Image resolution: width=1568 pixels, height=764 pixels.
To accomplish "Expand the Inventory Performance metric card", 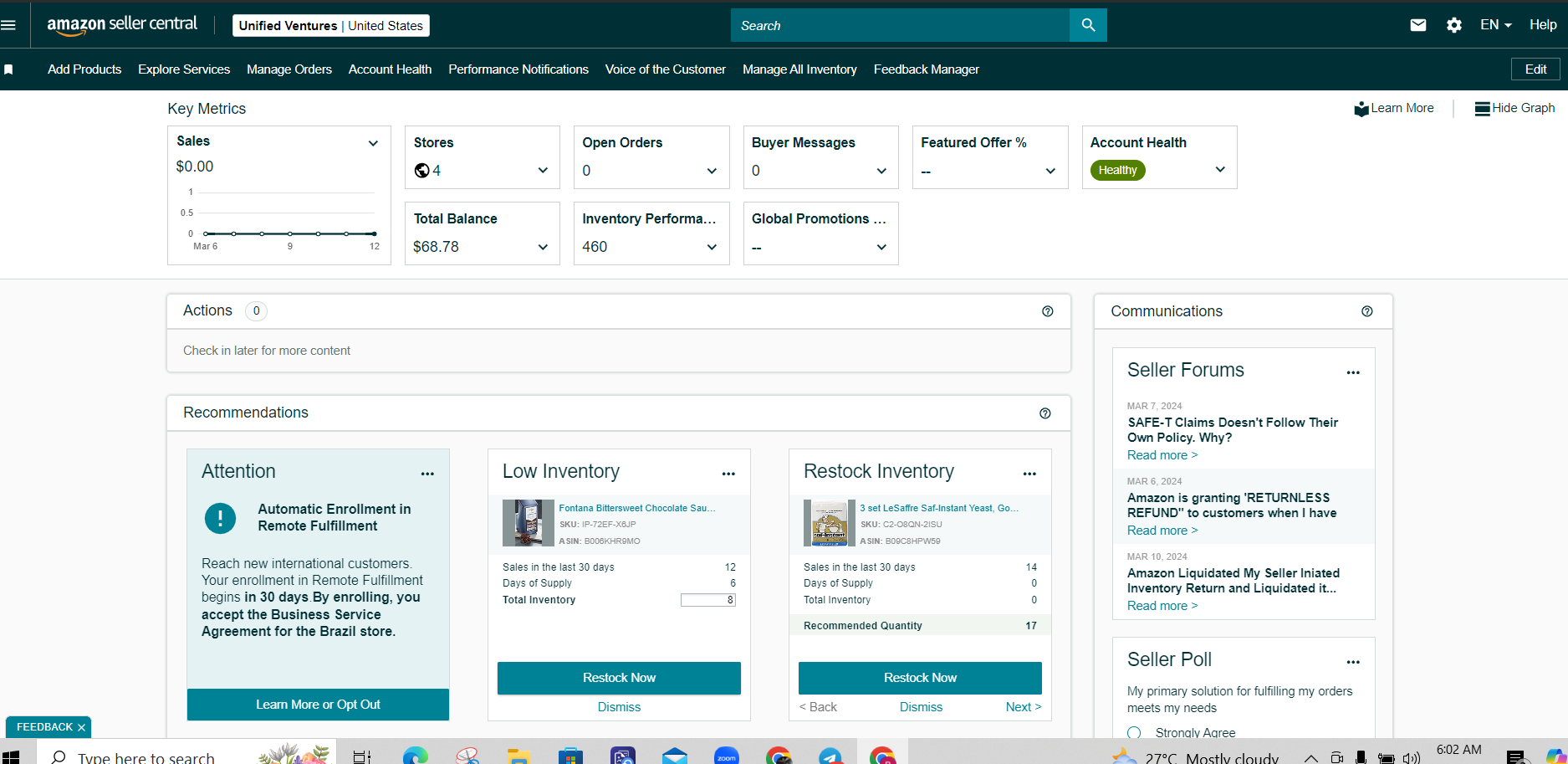I will point(712,247).
